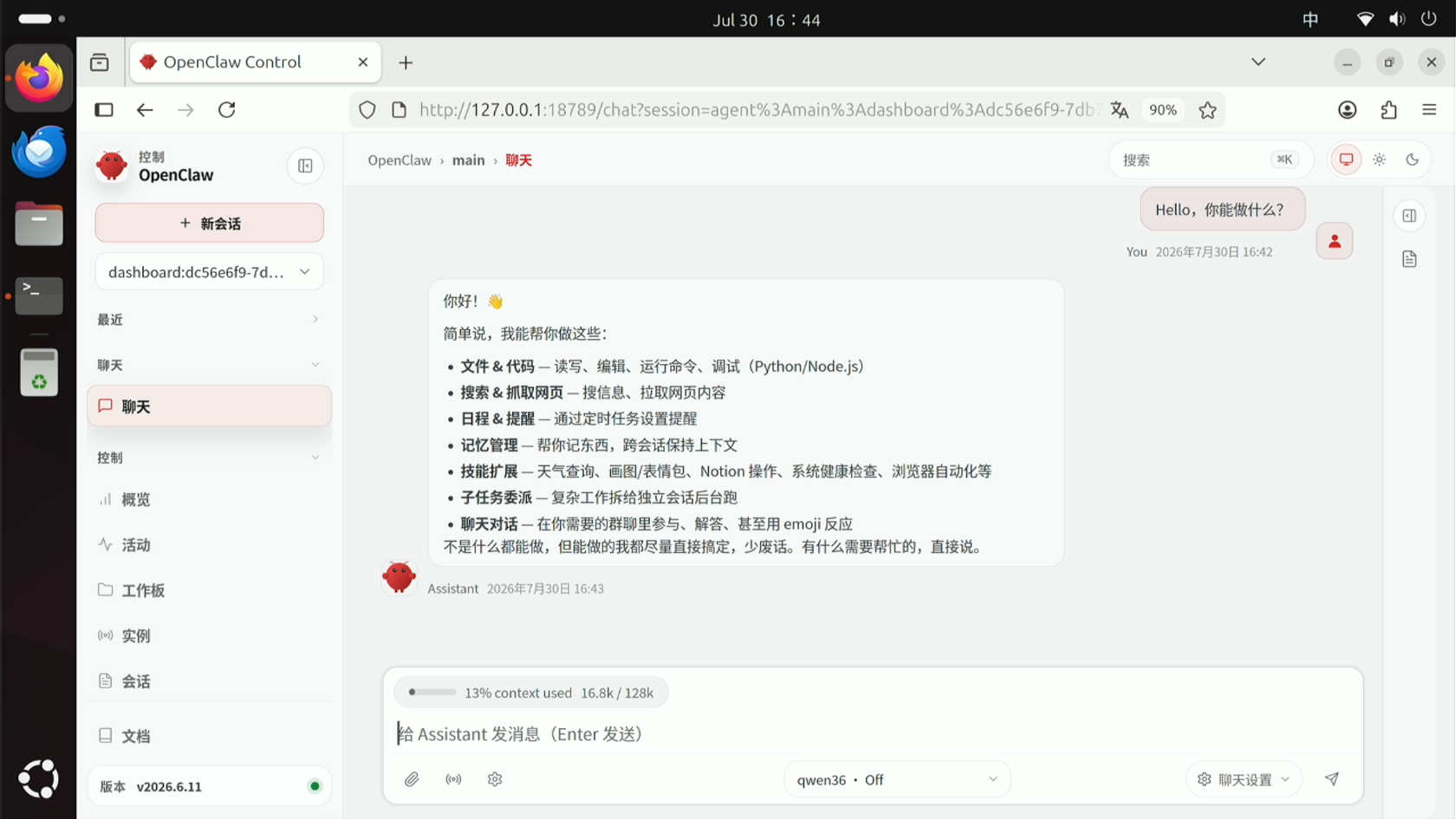Click OpenClaw in the breadcrumb
The image size is (1456, 819).
click(400, 160)
